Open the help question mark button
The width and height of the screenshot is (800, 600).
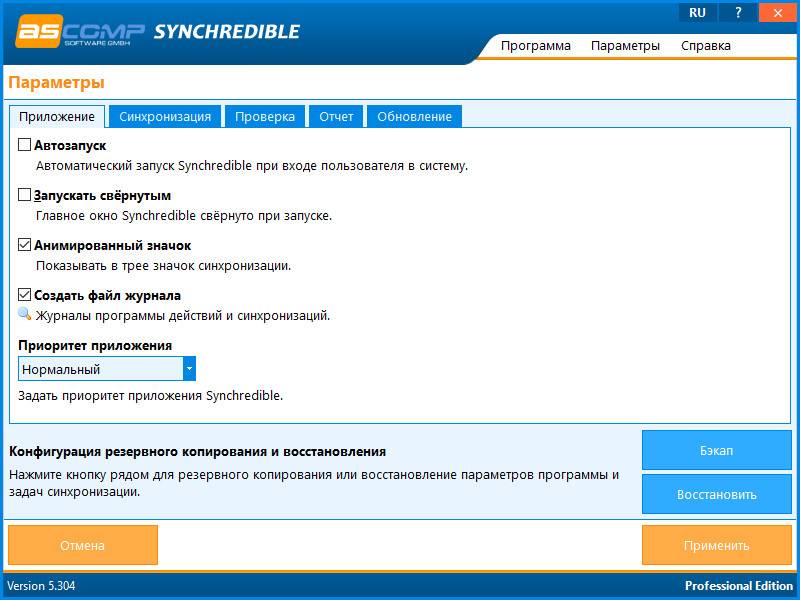pos(738,13)
